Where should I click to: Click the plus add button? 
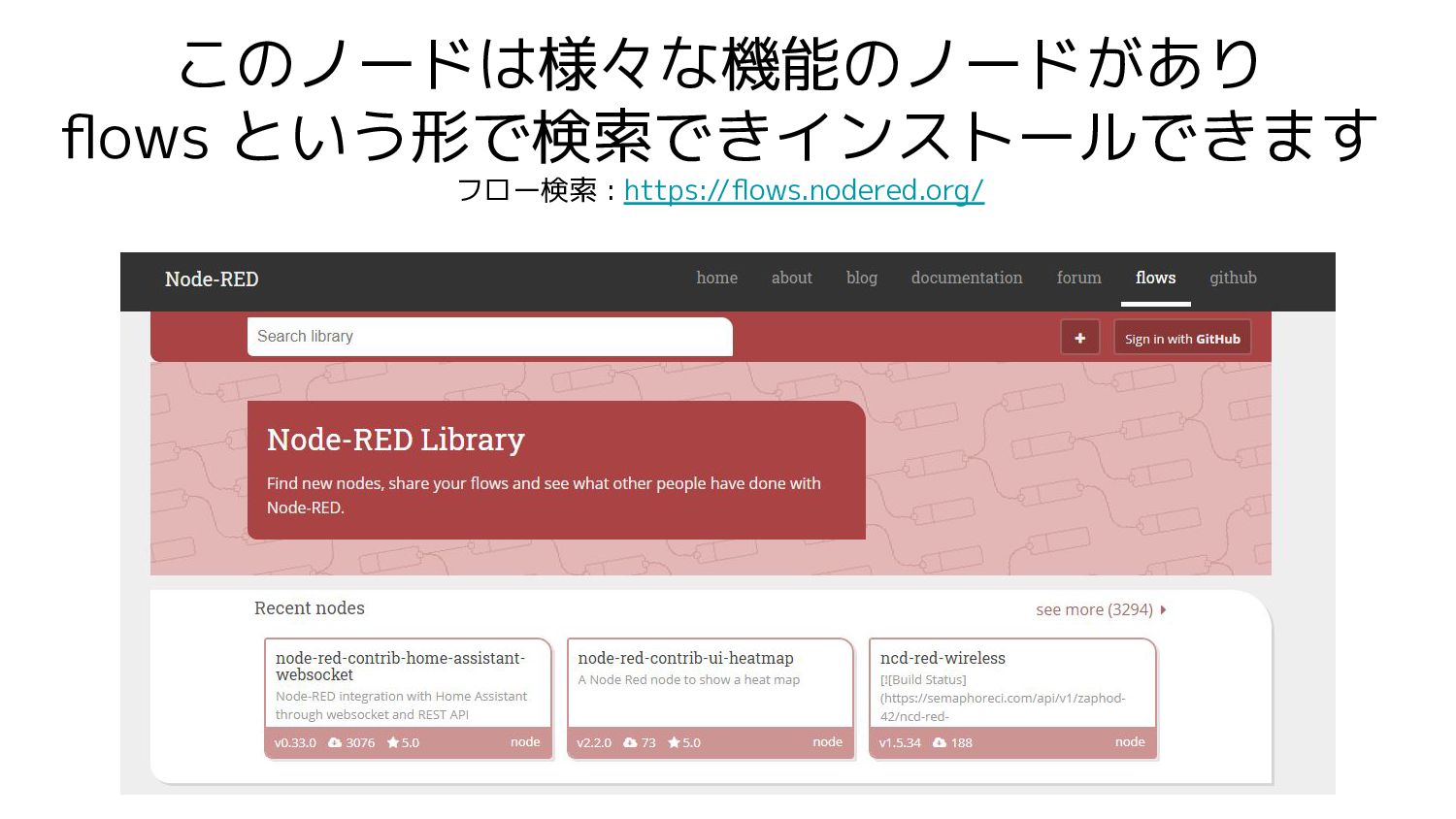[1079, 338]
